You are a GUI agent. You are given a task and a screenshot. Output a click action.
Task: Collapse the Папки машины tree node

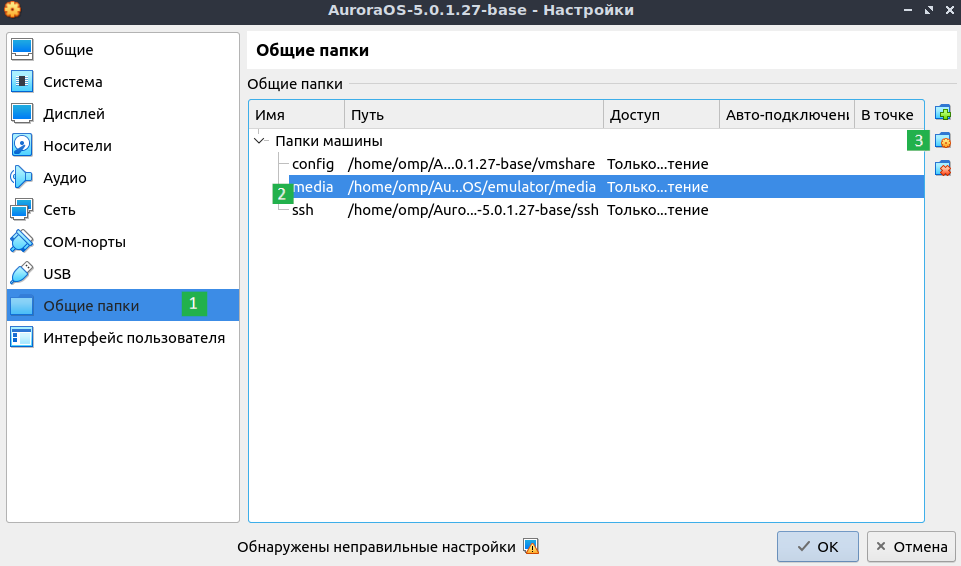(x=260, y=141)
